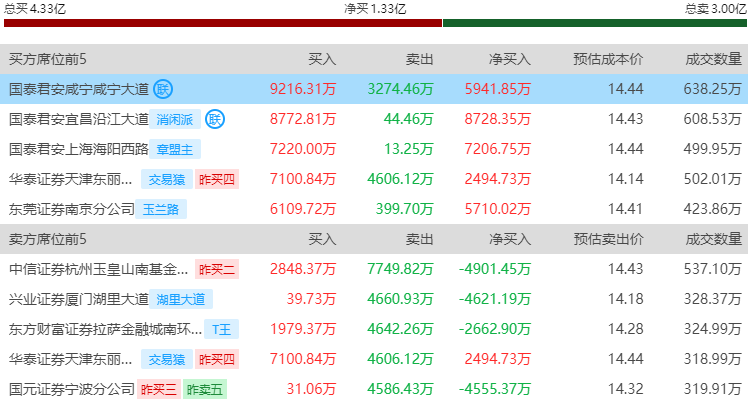Open 国泰君安上海海阳西路 seat details
751x399 pixels.
pyautogui.click(x=79, y=149)
